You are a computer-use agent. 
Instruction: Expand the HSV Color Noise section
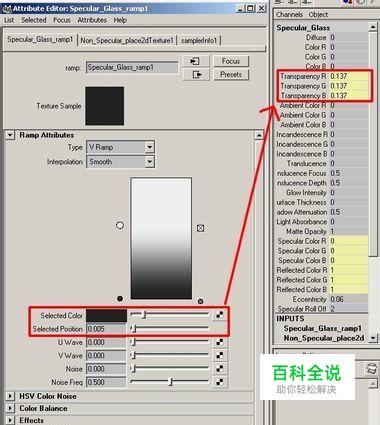click(10, 396)
